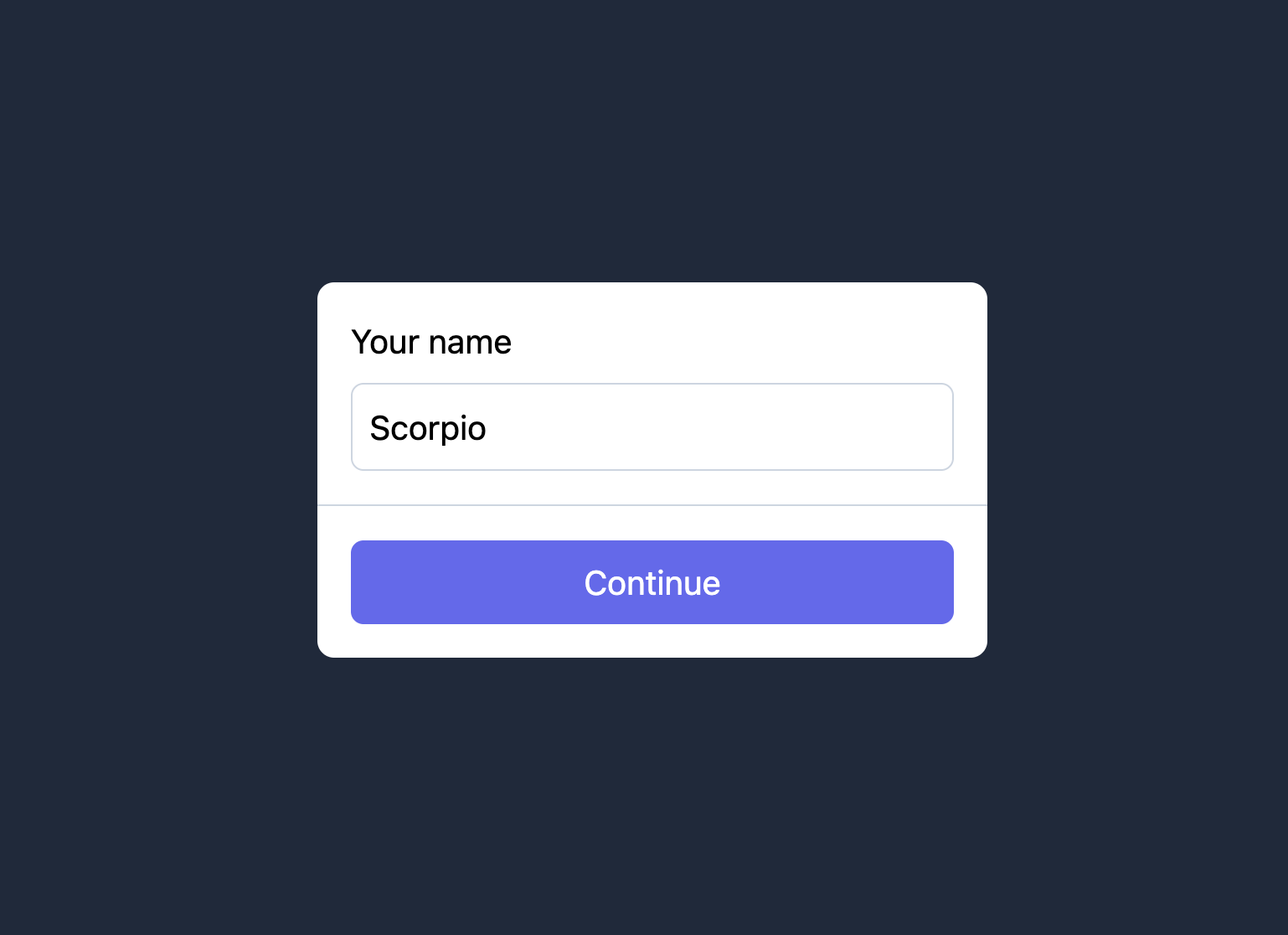Click the text "Scorpio" in the field

click(x=428, y=428)
